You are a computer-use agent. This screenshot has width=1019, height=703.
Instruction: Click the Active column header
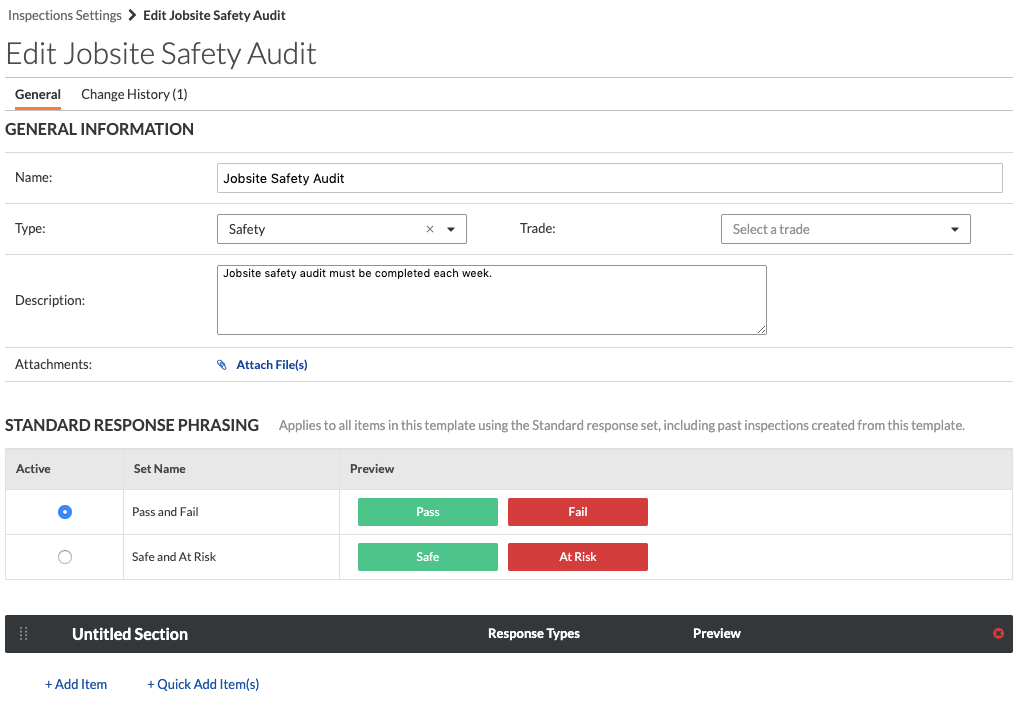33,468
